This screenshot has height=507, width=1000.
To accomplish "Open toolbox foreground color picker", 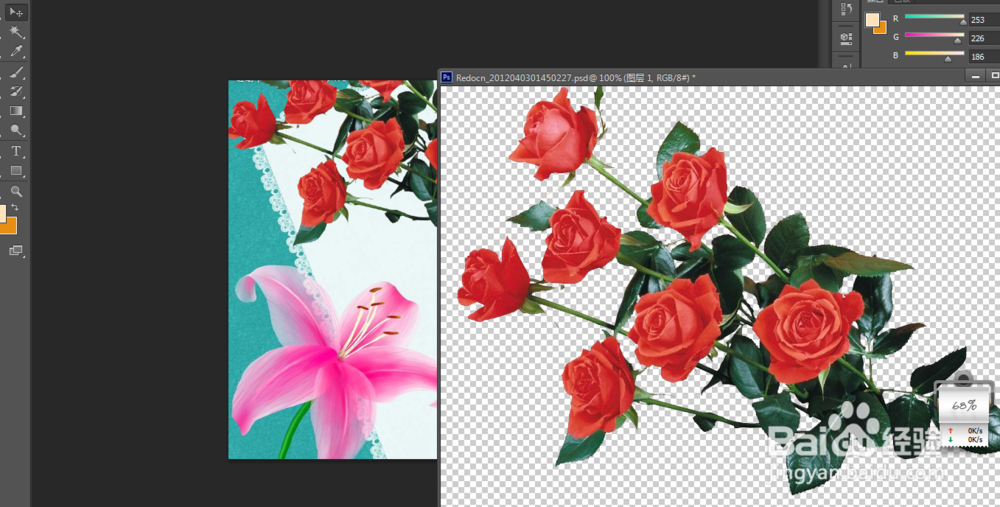I will (x=3, y=212).
